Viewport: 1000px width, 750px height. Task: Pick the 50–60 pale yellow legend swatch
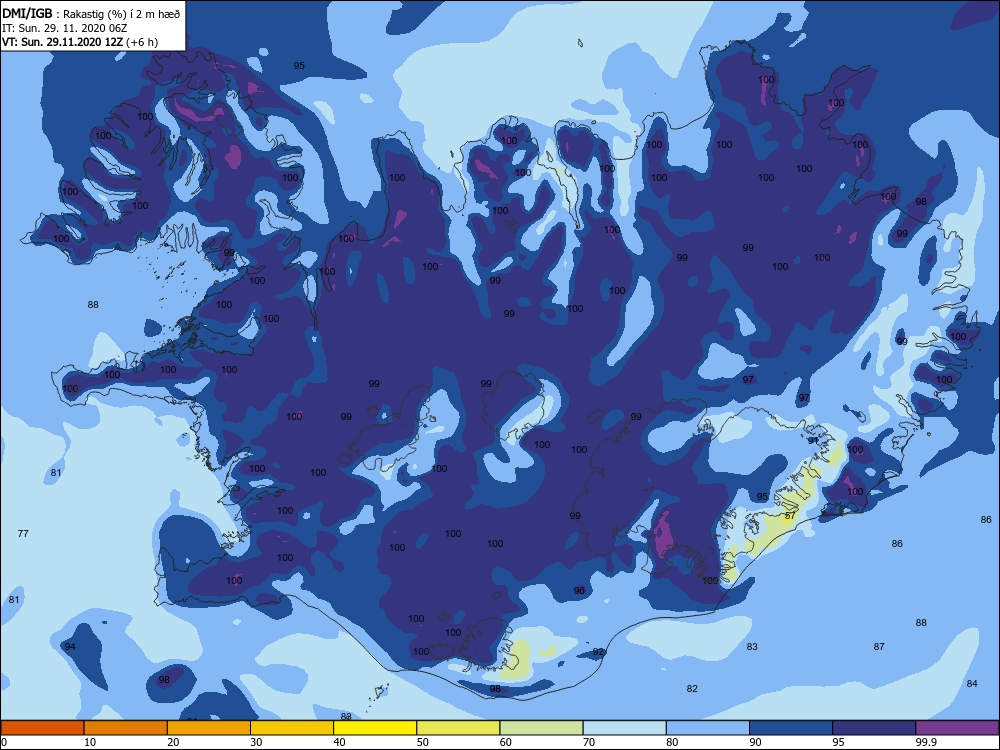458,728
